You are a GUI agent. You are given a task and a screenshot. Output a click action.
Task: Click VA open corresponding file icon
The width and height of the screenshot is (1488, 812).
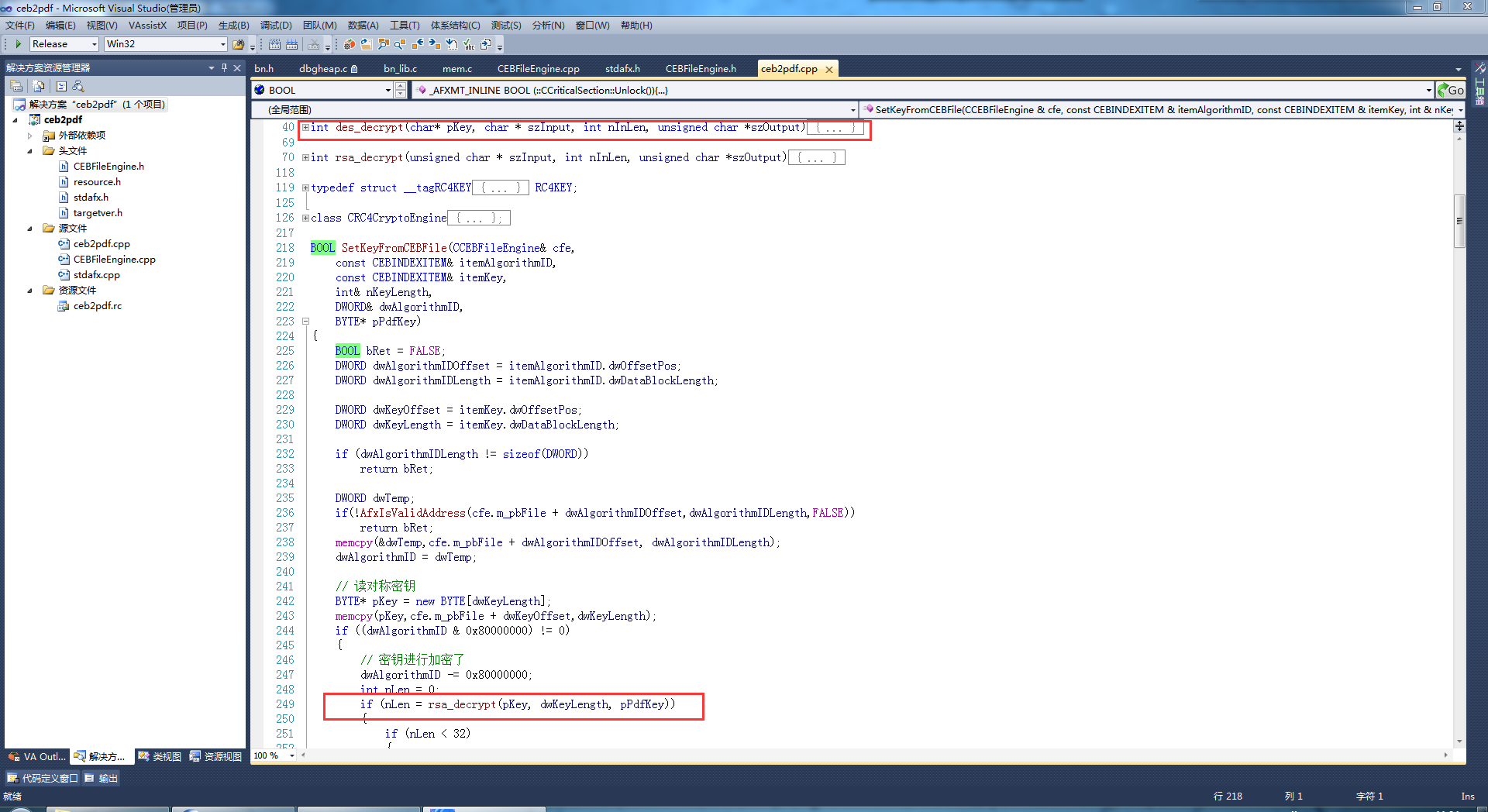coord(486,44)
